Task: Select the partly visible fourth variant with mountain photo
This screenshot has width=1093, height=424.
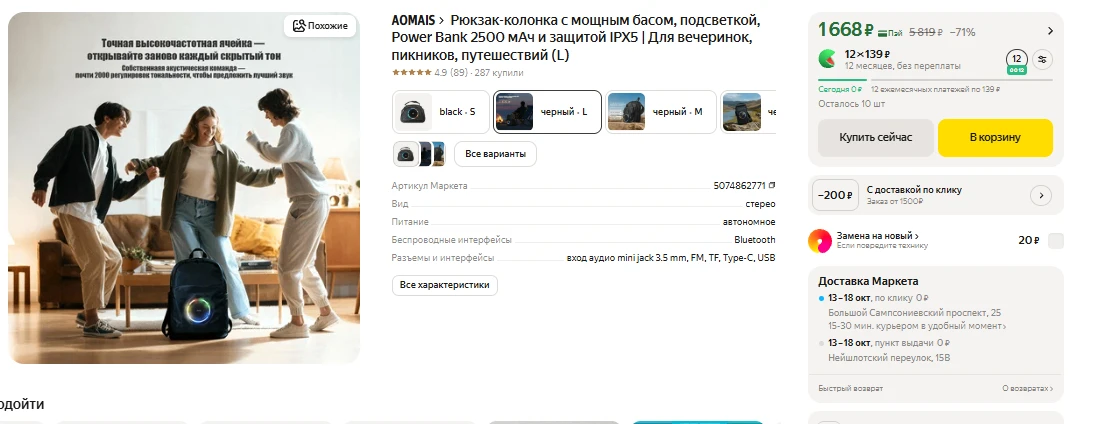Action: click(x=748, y=112)
